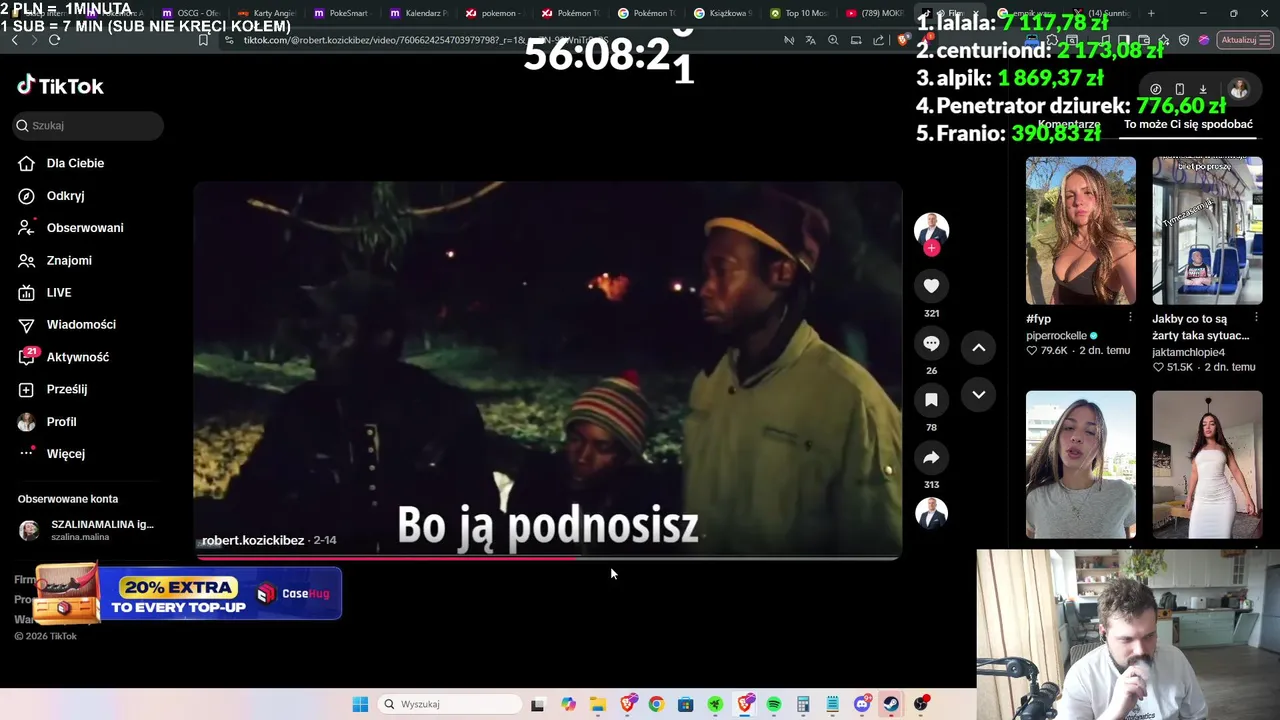Click the browser Aktualizuj update button
Image resolution: width=1280 pixels, height=720 pixels.
[1243, 40]
